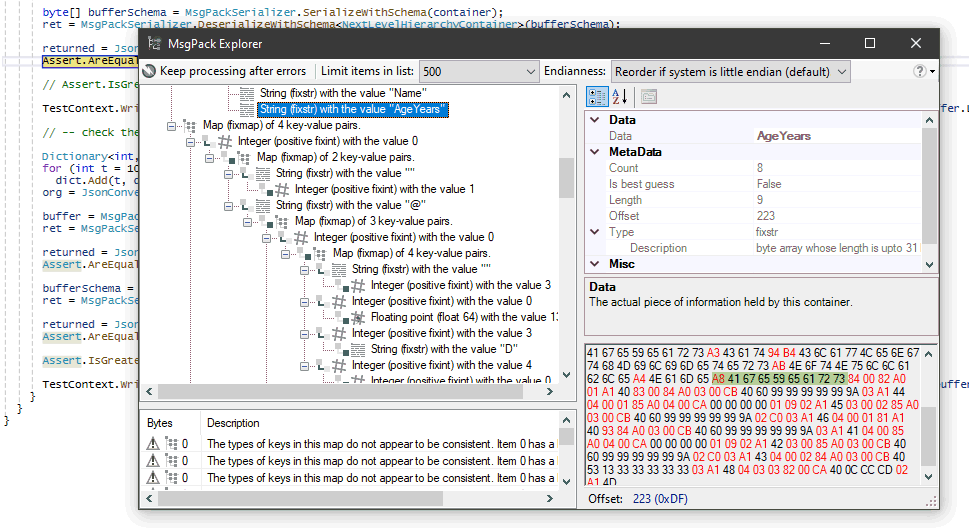969x528 pixels.
Task: Collapse the Data category in properties
Action: 595,120
